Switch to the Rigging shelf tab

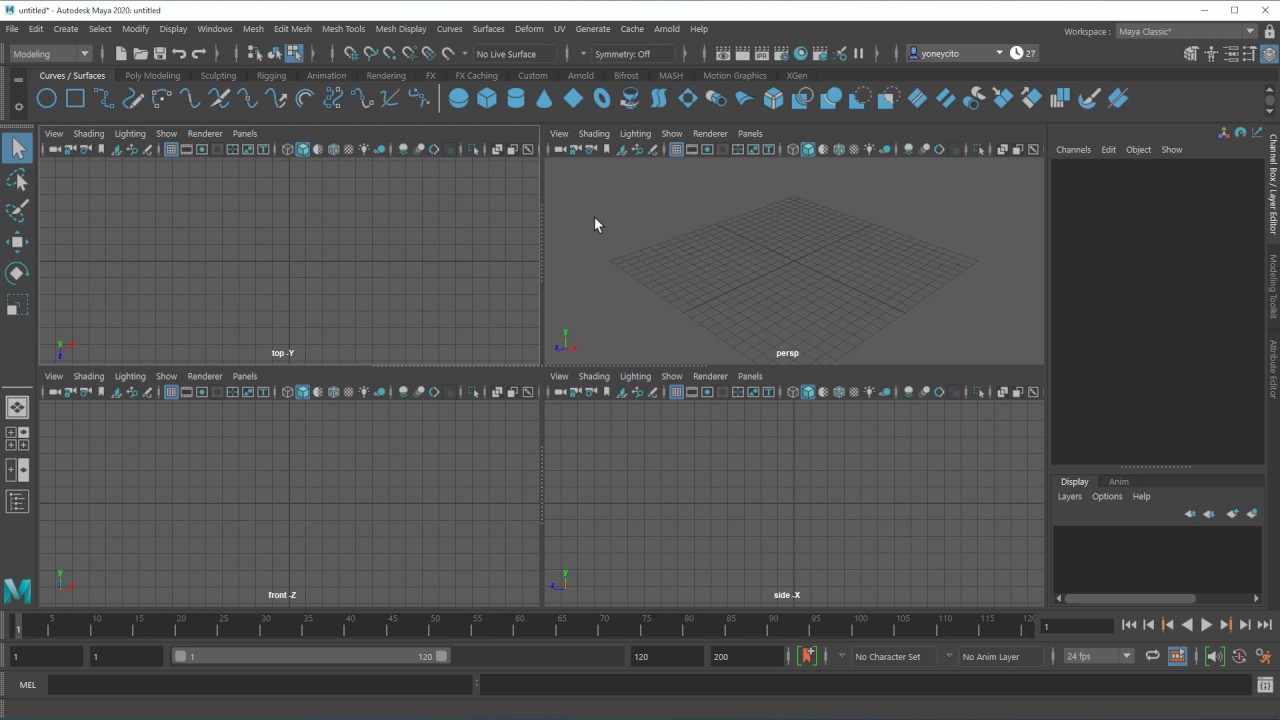pos(271,75)
